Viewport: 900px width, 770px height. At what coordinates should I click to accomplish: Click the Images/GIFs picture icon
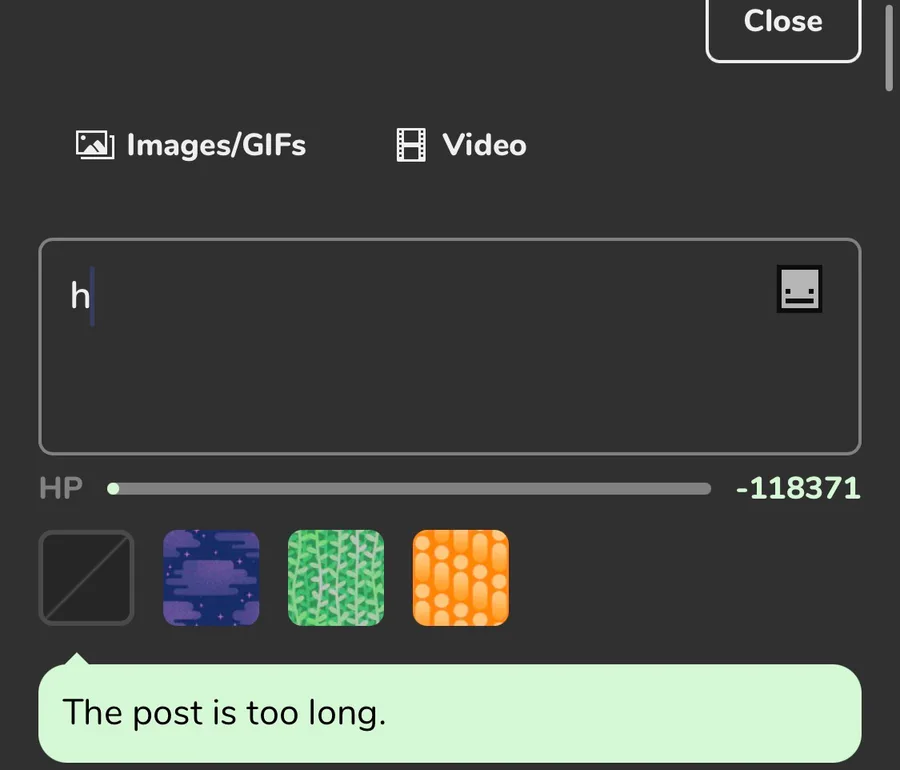93,145
